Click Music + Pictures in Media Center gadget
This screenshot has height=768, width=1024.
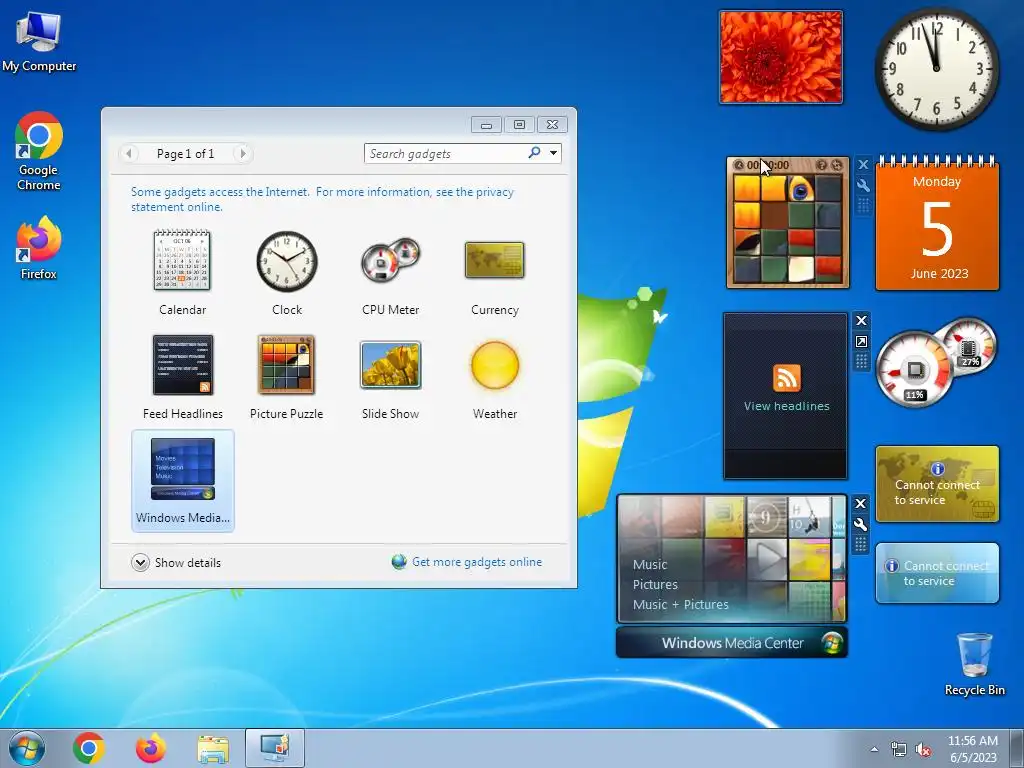[680, 605]
